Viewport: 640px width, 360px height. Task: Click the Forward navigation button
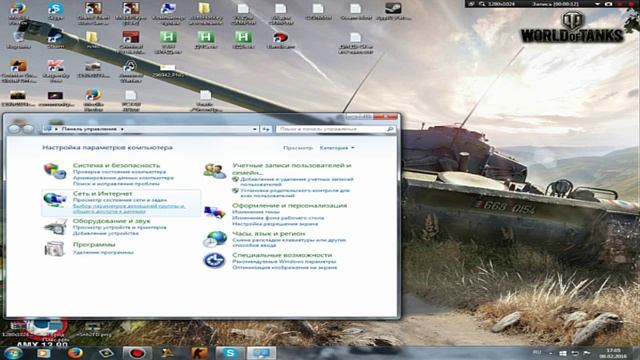point(28,129)
